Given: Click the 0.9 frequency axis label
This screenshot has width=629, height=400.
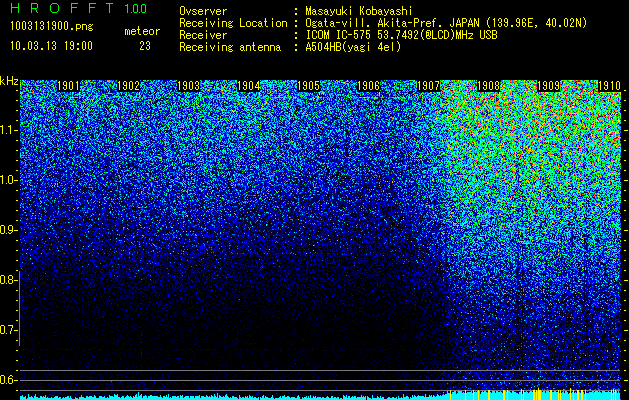Looking at the screenshot, I should [x=8, y=230].
